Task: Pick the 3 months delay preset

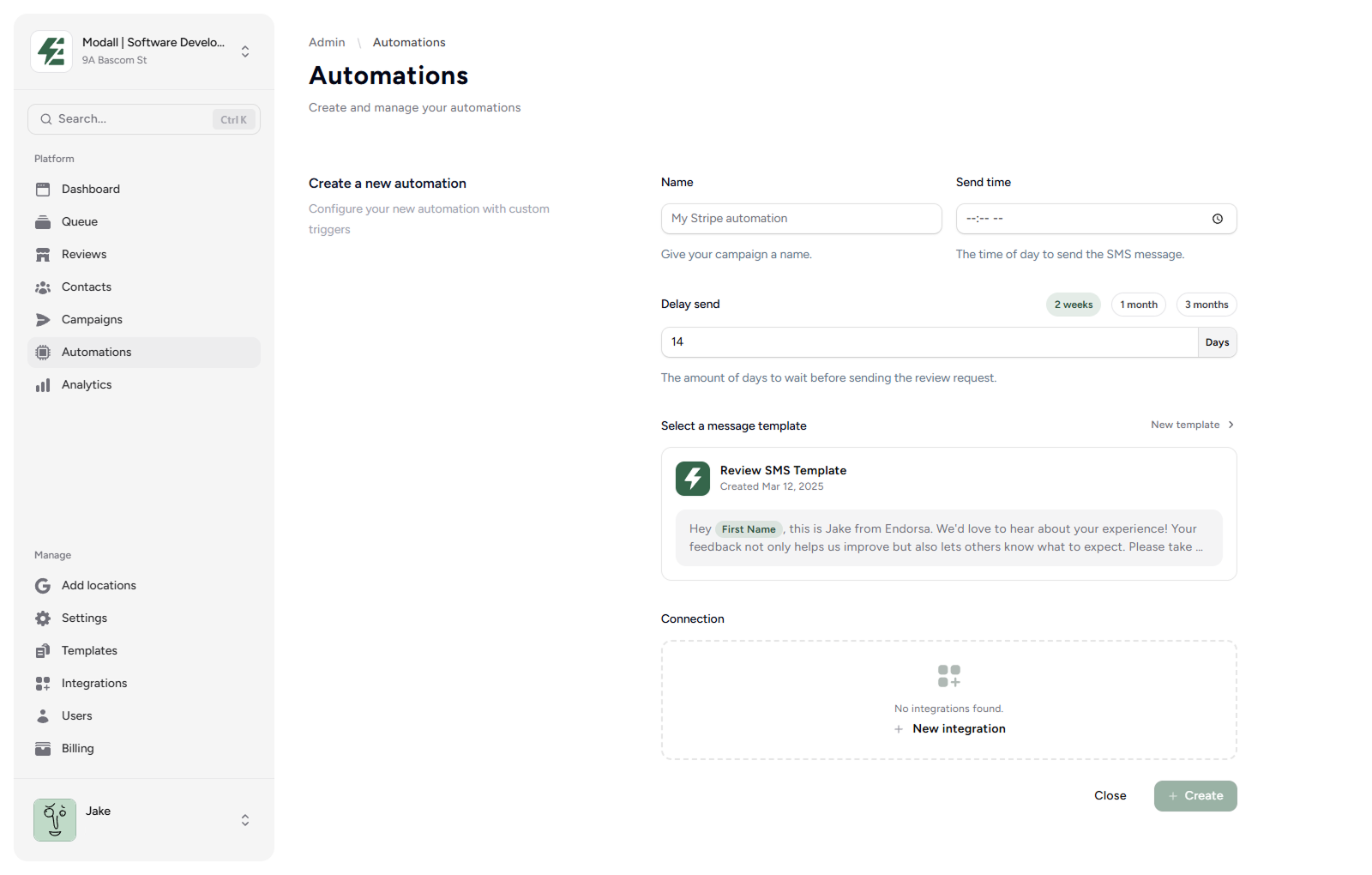Action: 1206,305
